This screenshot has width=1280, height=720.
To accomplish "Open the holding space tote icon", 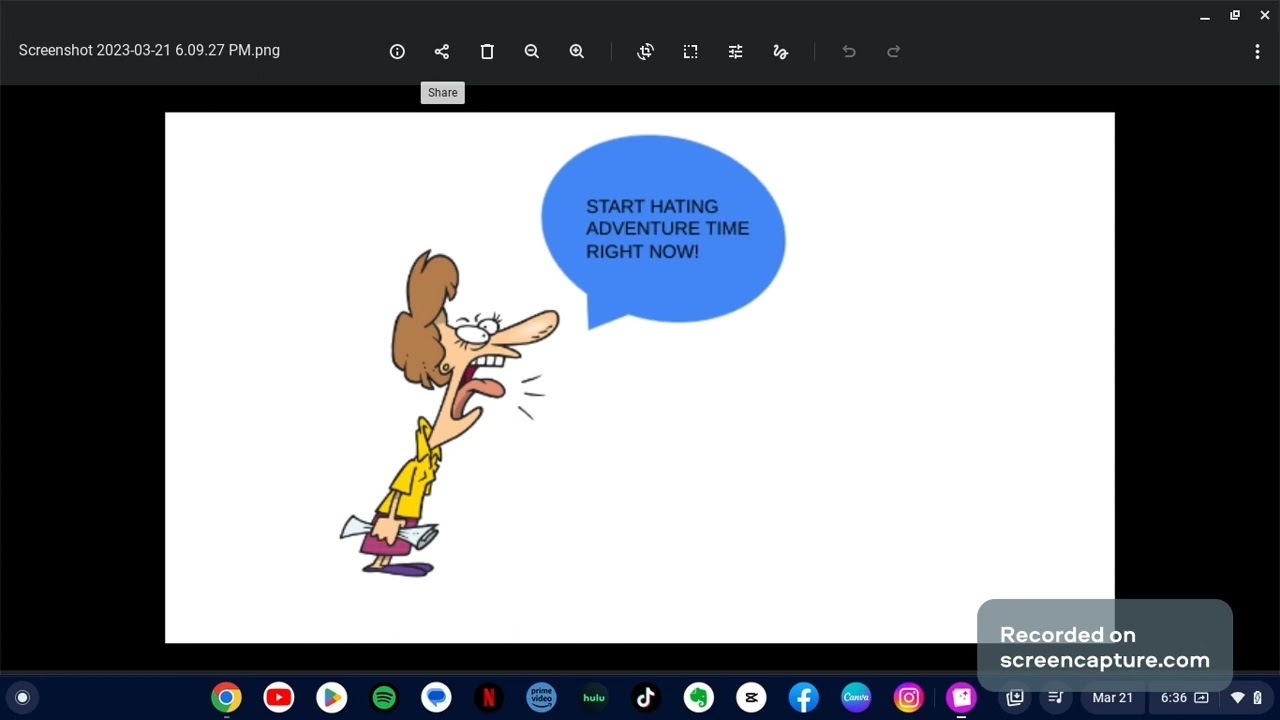I will (x=1015, y=698).
